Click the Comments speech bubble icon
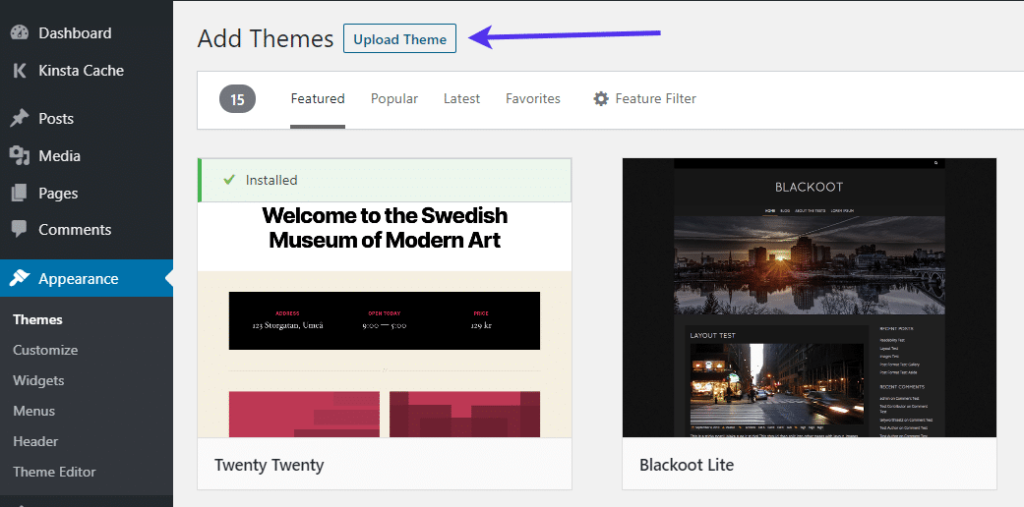The width and height of the screenshot is (1024, 507). click(x=19, y=229)
